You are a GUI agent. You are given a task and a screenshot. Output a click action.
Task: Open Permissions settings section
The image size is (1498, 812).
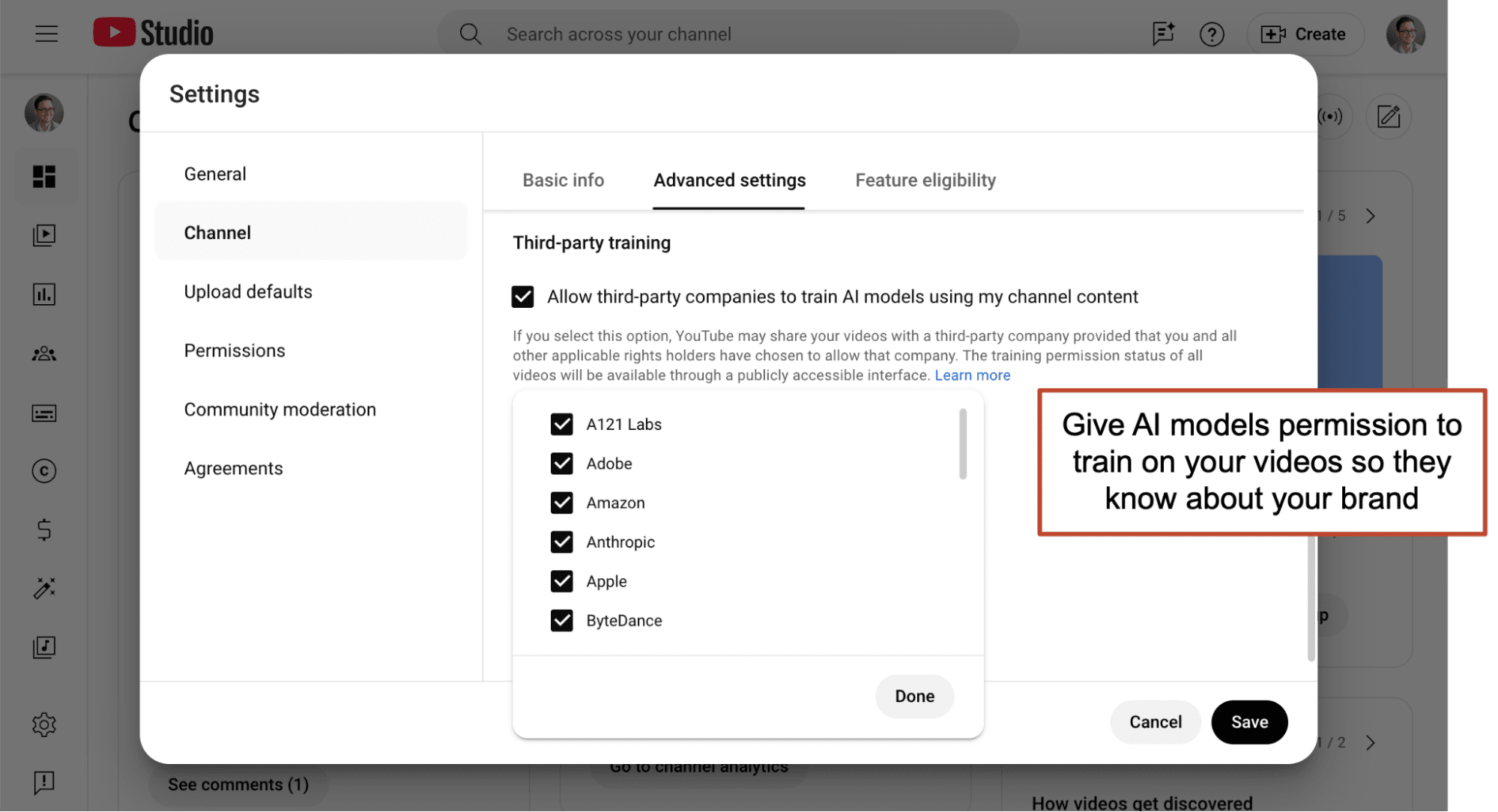pyautogui.click(x=311, y=351)
